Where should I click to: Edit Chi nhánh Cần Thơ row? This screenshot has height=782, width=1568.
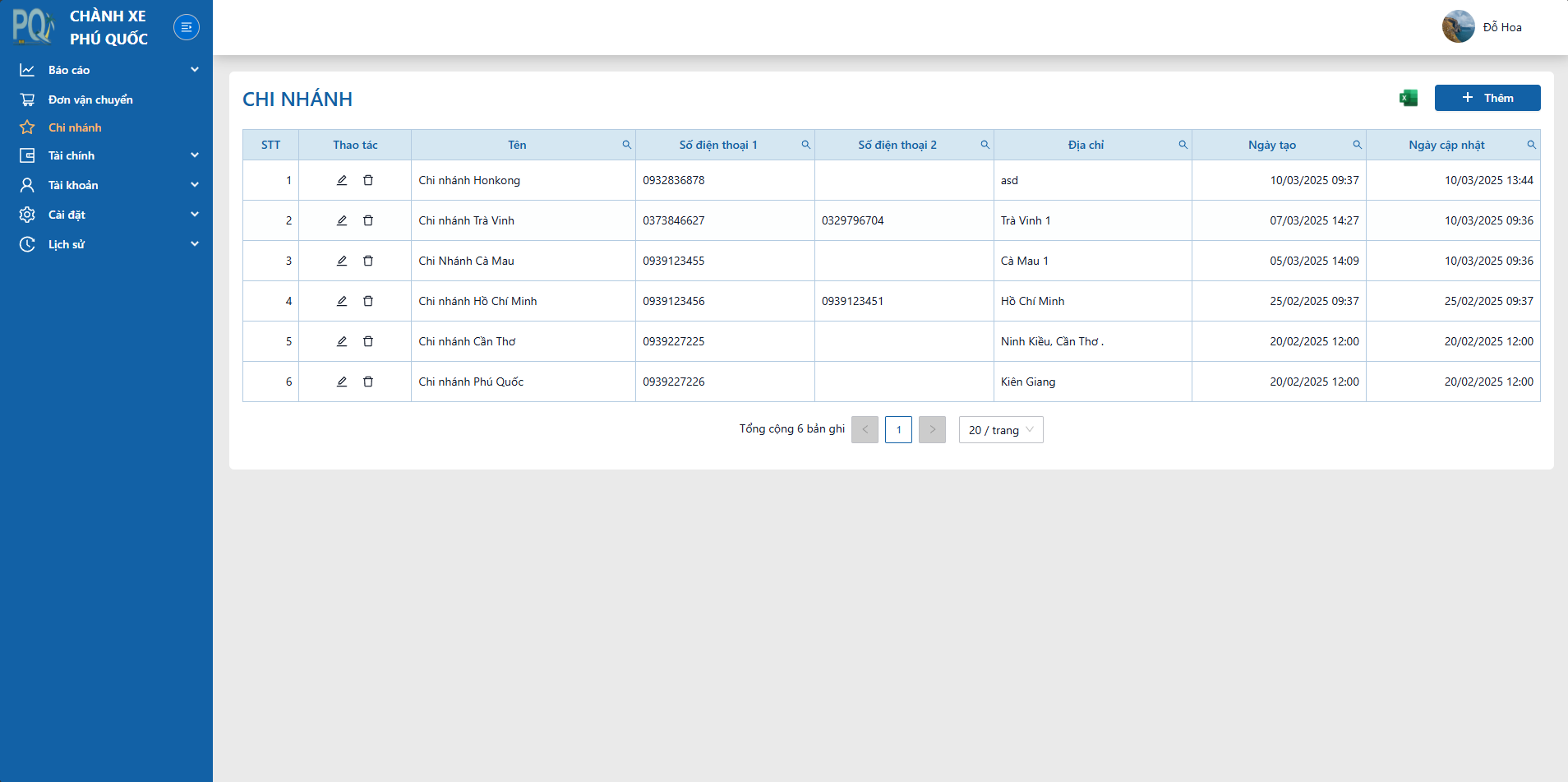tap(342, 341)
